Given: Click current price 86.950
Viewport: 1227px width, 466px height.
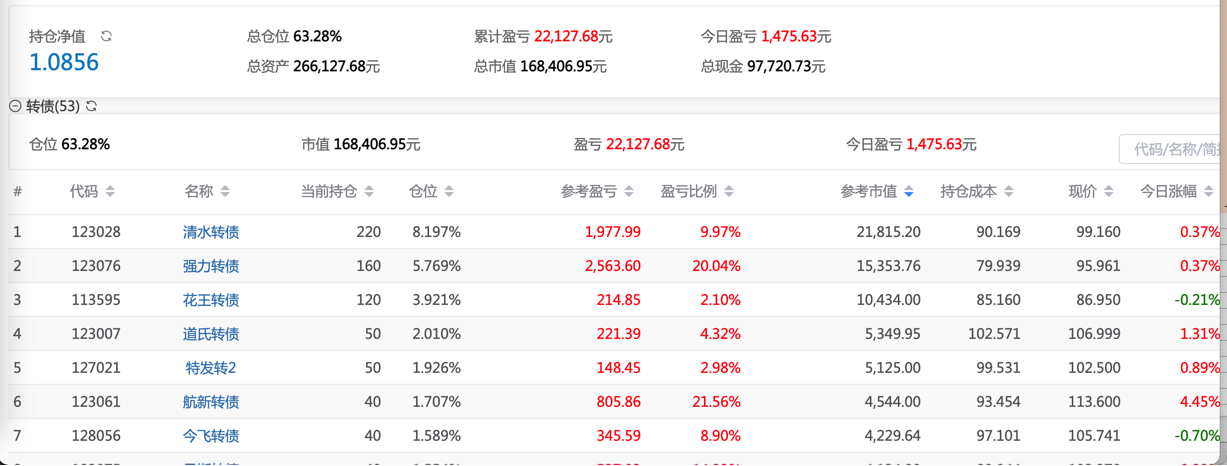Looking at the screenshot, I should (x=1098, y=300).
